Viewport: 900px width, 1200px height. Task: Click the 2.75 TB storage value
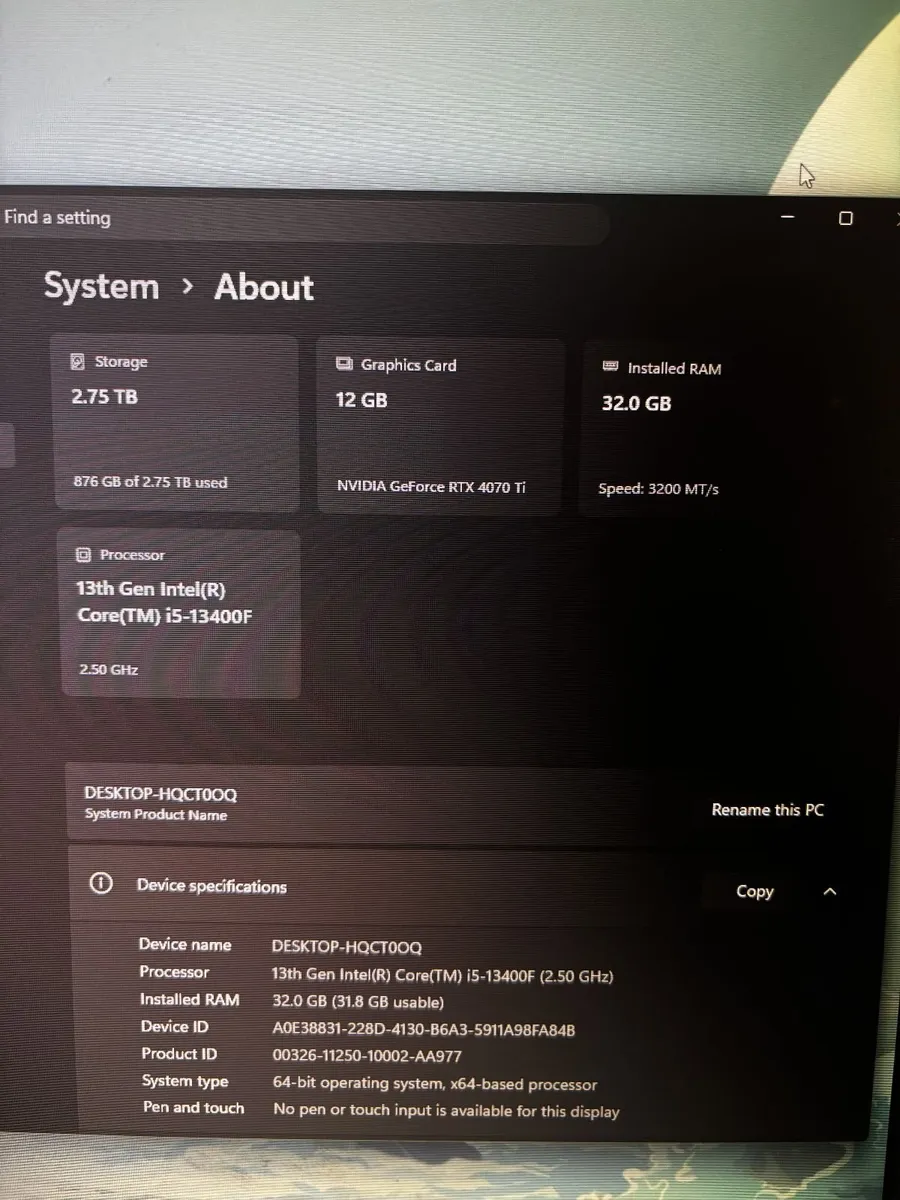(x=104, y=397)
